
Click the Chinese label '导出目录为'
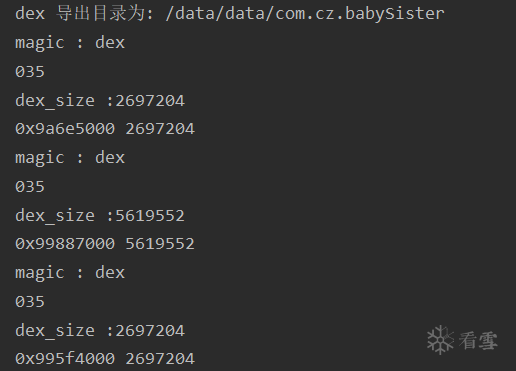coord(101,14)
